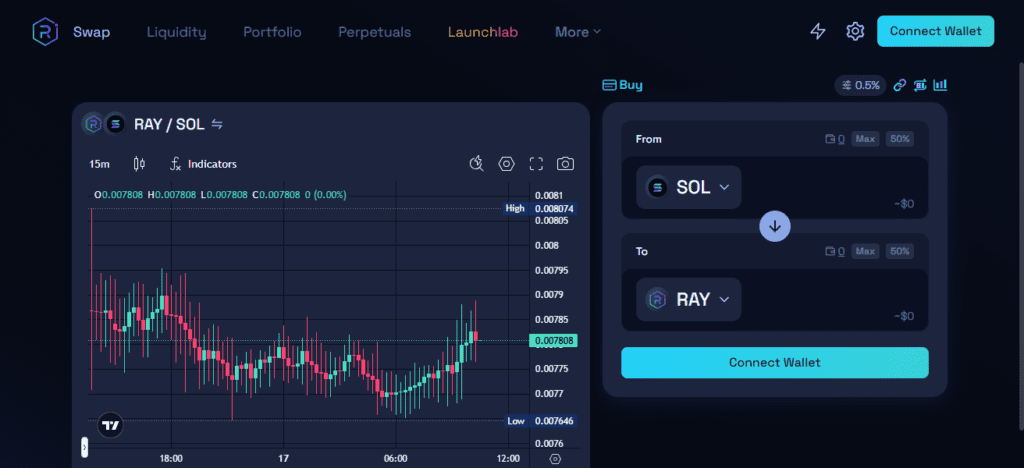Click the Connect Wallet button in the header

(935, 31)
